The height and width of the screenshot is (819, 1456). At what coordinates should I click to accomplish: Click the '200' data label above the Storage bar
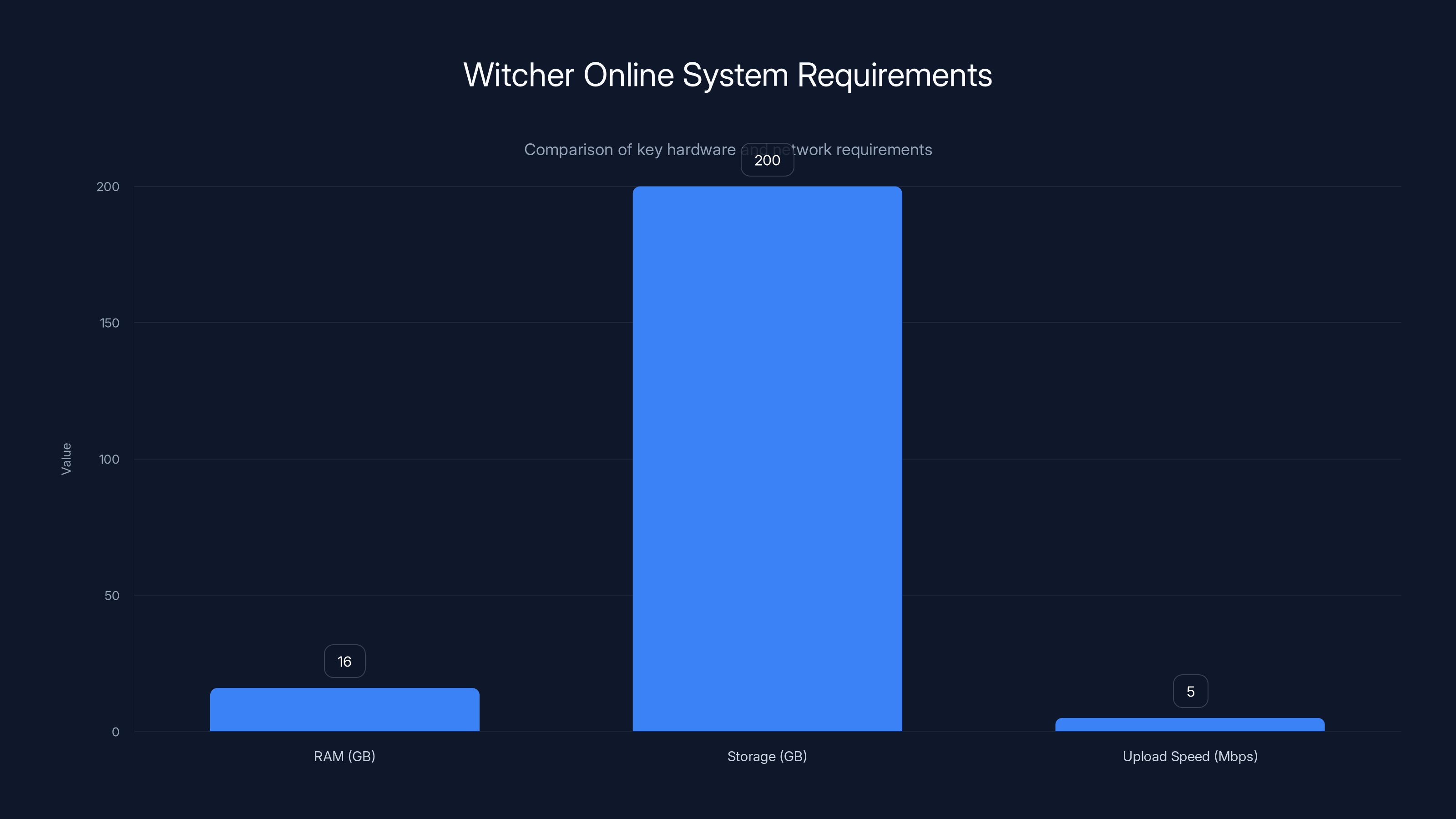(x=767, y=160)
